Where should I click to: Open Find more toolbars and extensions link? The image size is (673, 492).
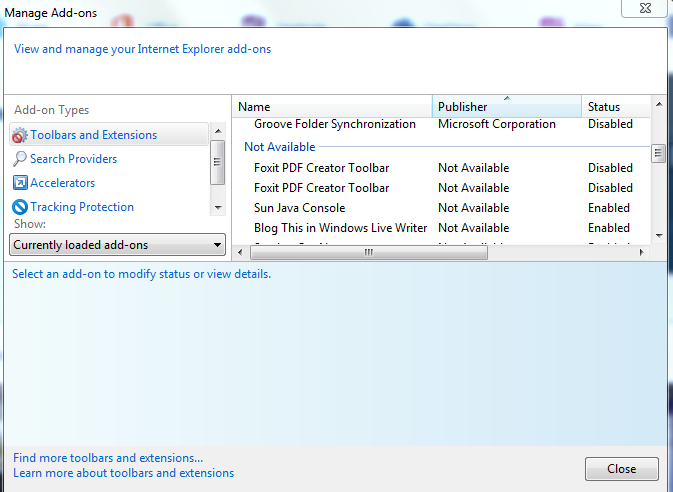(x=108, y=458)
